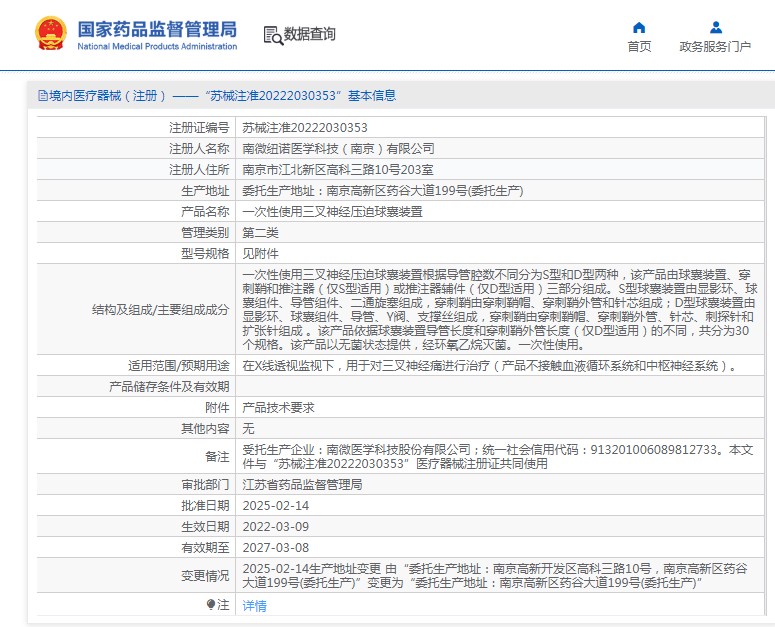Screen dimensions: 775x627
Task: Select the 适用范围/预期用途 value text
Action: 490,366
